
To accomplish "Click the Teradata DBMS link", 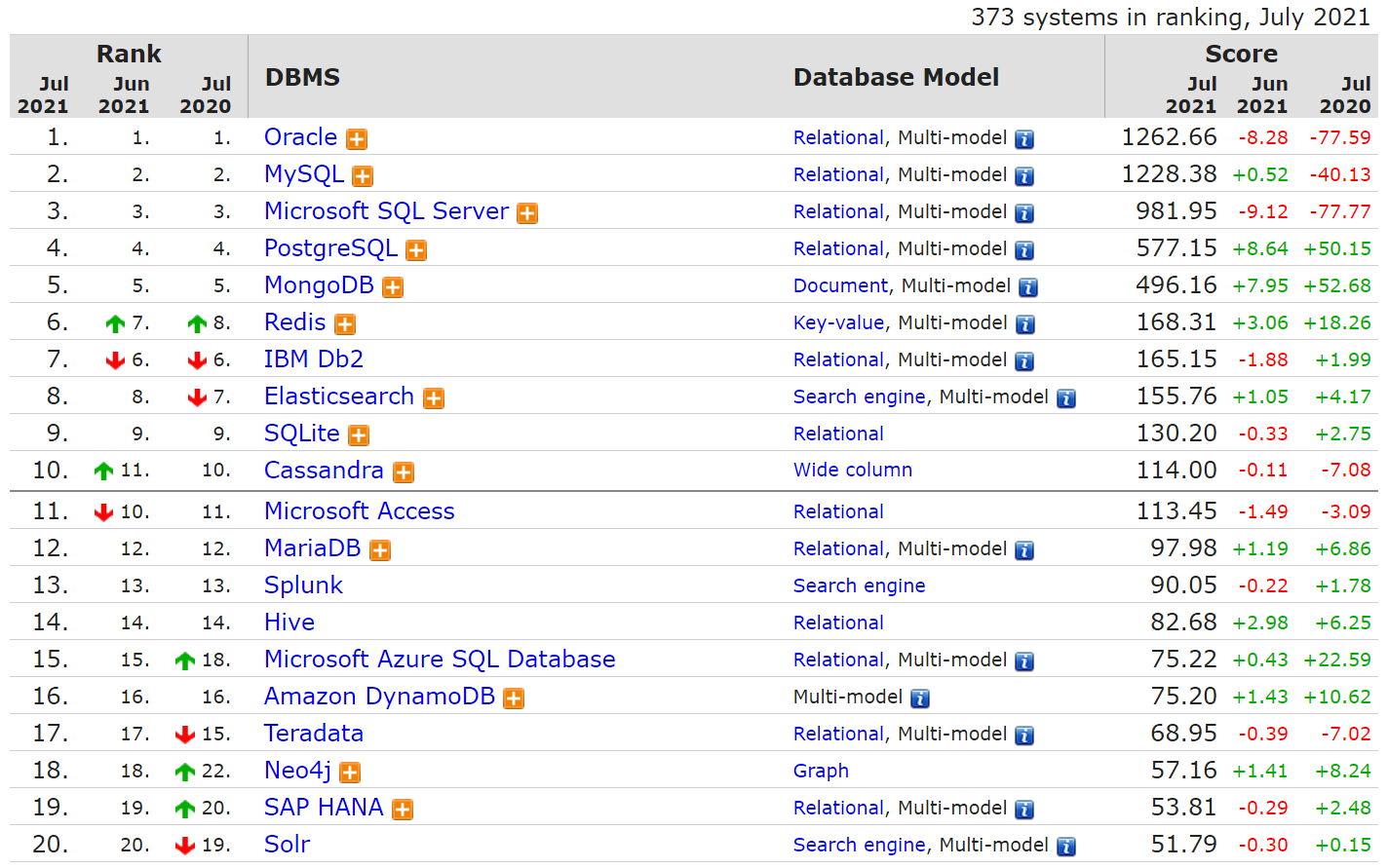I will pyautogui.click(x=313, y=734).
